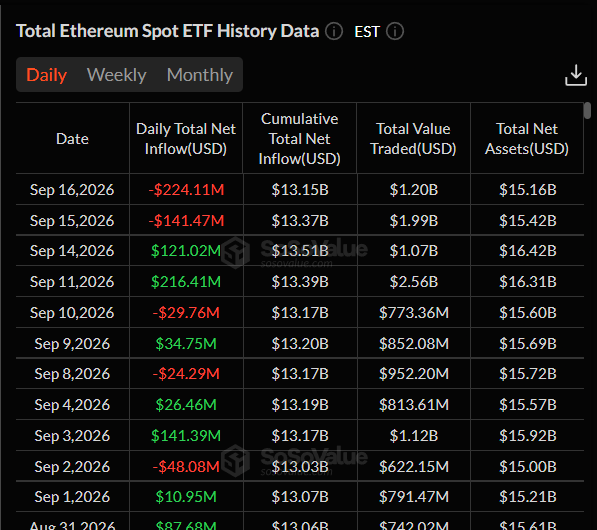This screenshot has height=530, width=597.
Task: Click the -$29.76M inflow value
Action: 186,313
